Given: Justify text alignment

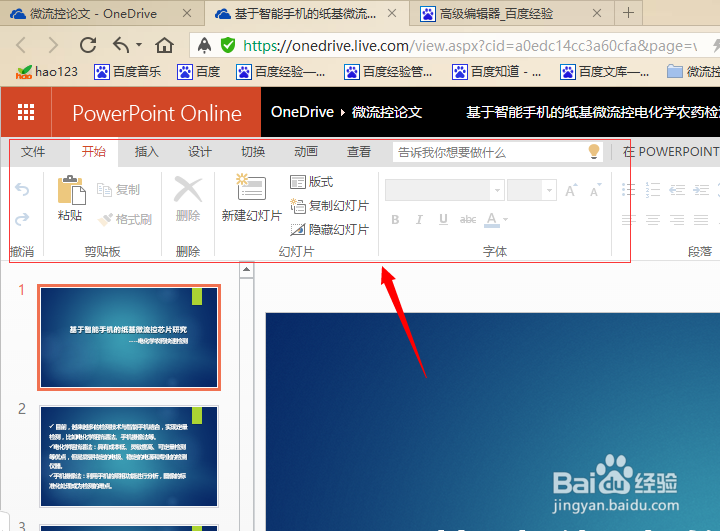Looking at the screenshot, I should (701, 220).
